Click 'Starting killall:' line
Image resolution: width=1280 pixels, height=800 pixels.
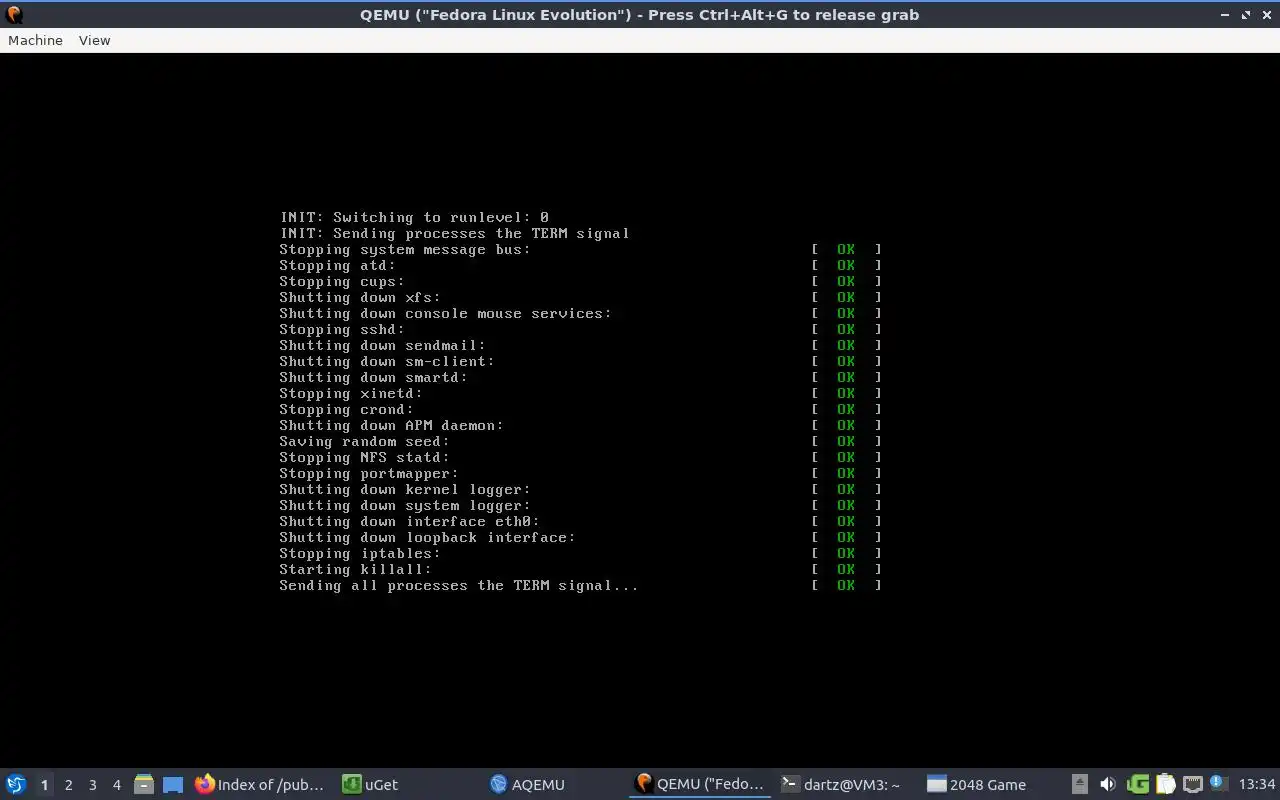coord(355,569)
